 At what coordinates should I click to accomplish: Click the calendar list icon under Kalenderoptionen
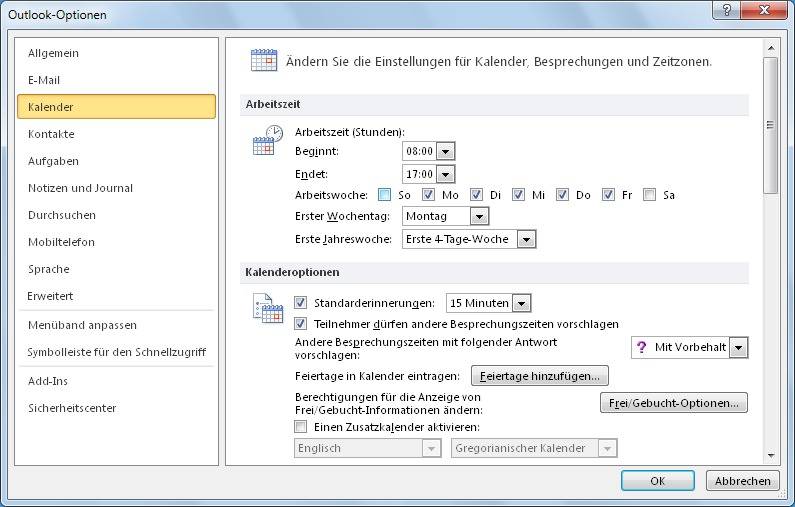tap(268, 308)
